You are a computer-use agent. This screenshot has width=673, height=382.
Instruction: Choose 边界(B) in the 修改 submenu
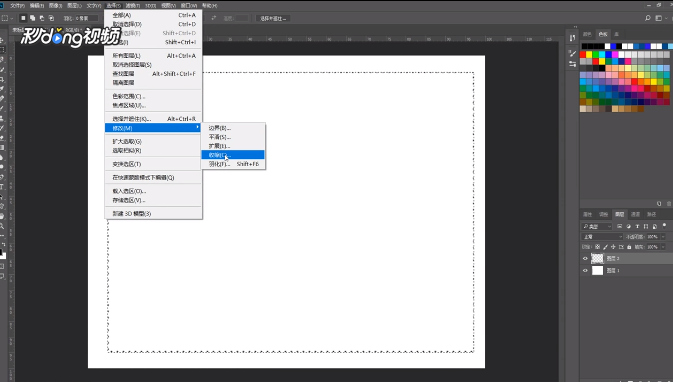(233, 128)
